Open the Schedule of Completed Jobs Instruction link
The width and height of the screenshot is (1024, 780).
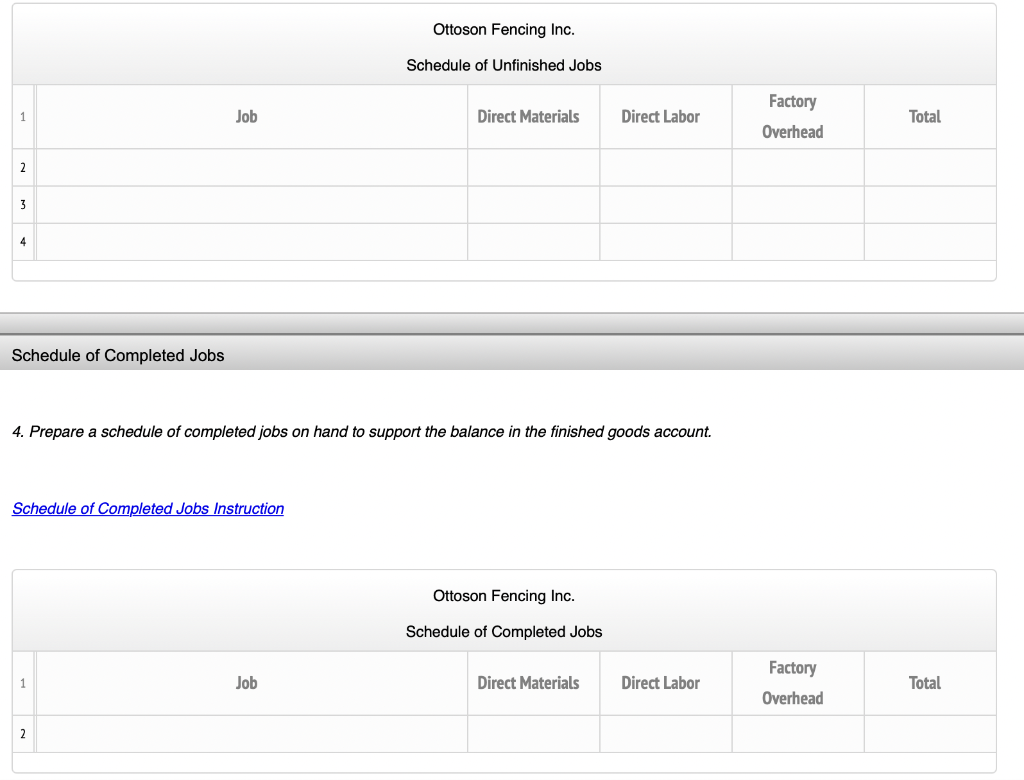coord(148,509)
